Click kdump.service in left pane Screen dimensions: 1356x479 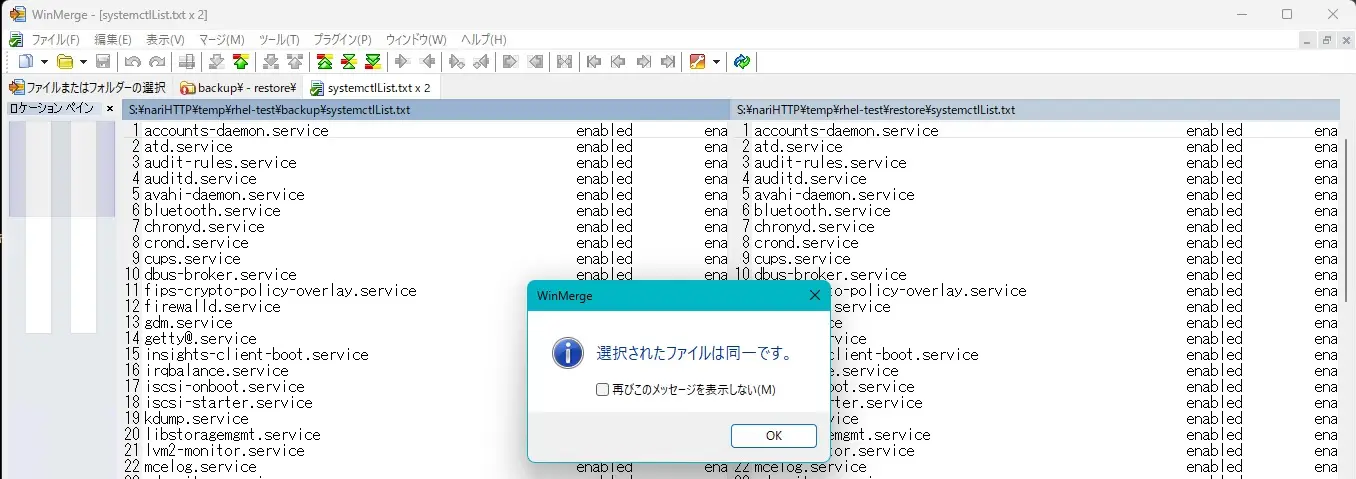[196, 418]
